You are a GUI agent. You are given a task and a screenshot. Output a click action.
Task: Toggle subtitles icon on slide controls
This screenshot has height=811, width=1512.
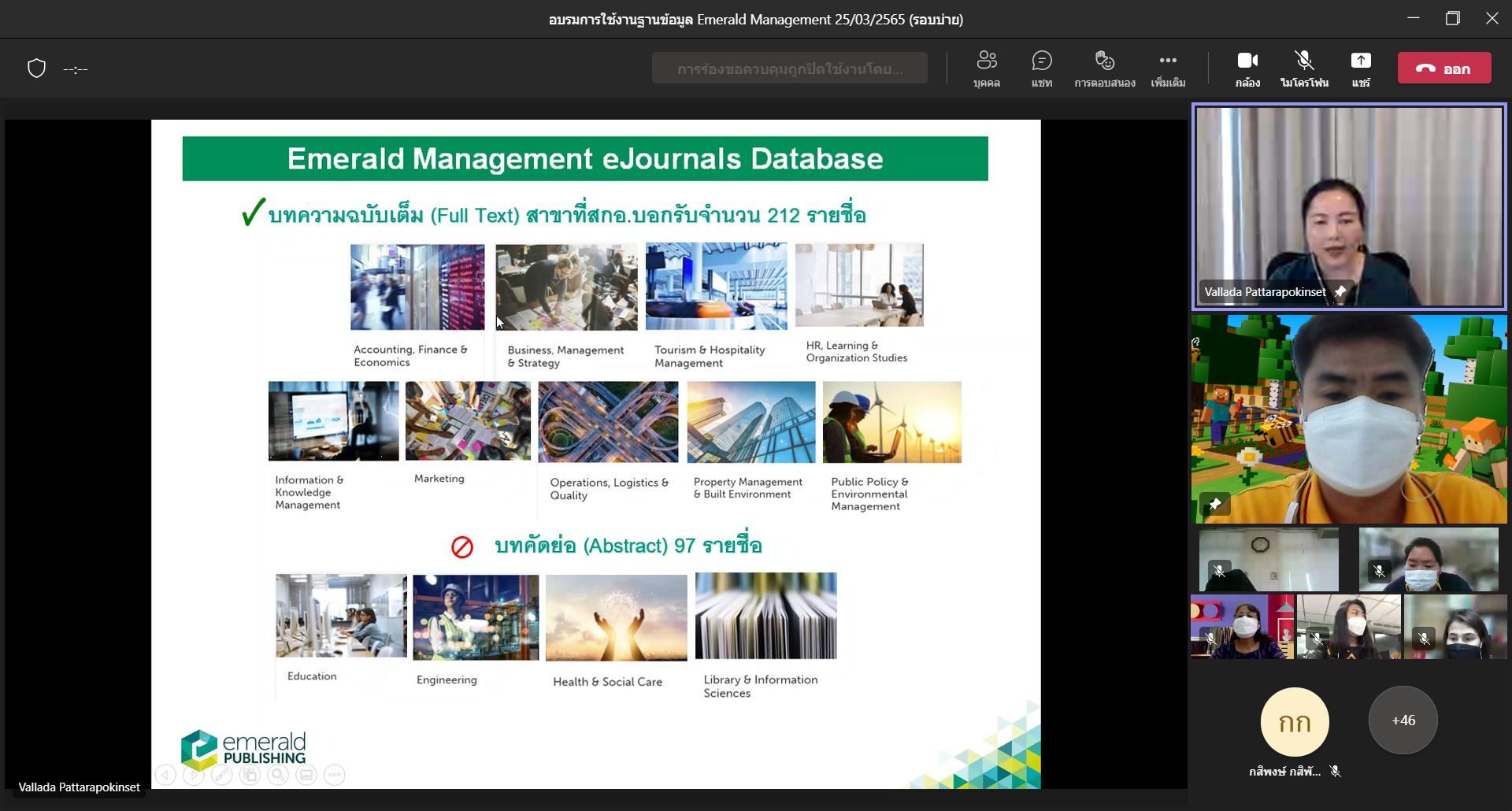click(x=306, y=776)
